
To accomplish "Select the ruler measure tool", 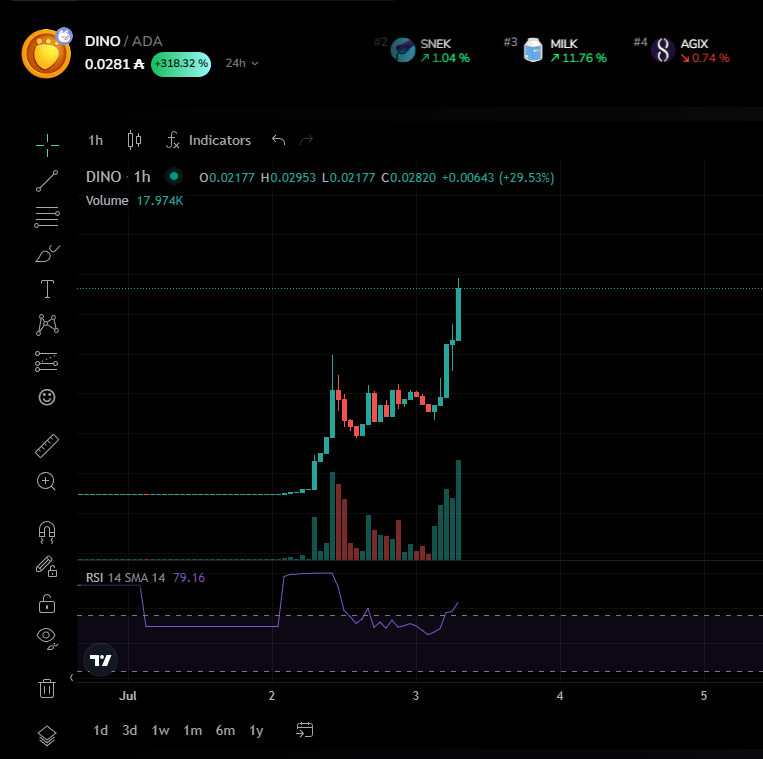I will [x=47, y=446].
